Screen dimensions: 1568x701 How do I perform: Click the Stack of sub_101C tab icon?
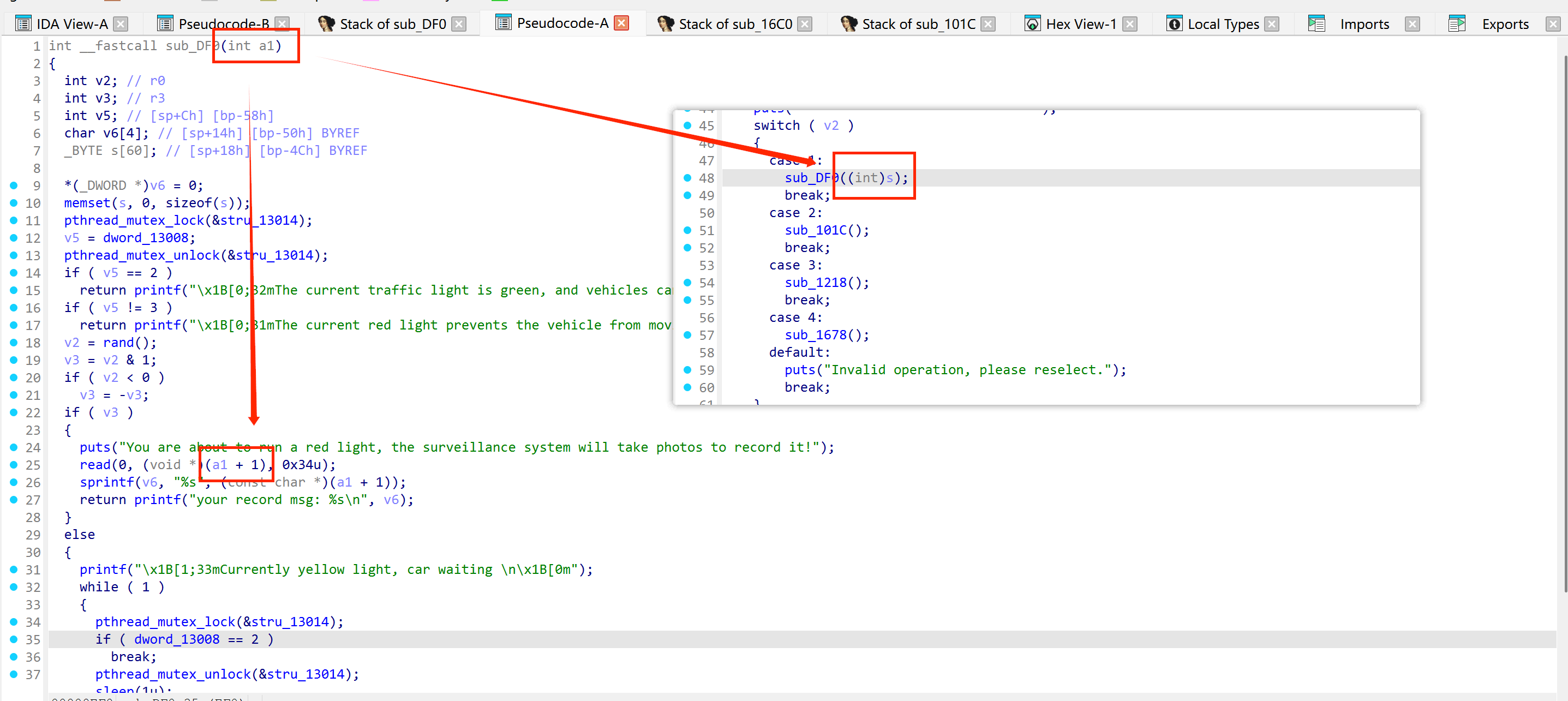(848, 24)
